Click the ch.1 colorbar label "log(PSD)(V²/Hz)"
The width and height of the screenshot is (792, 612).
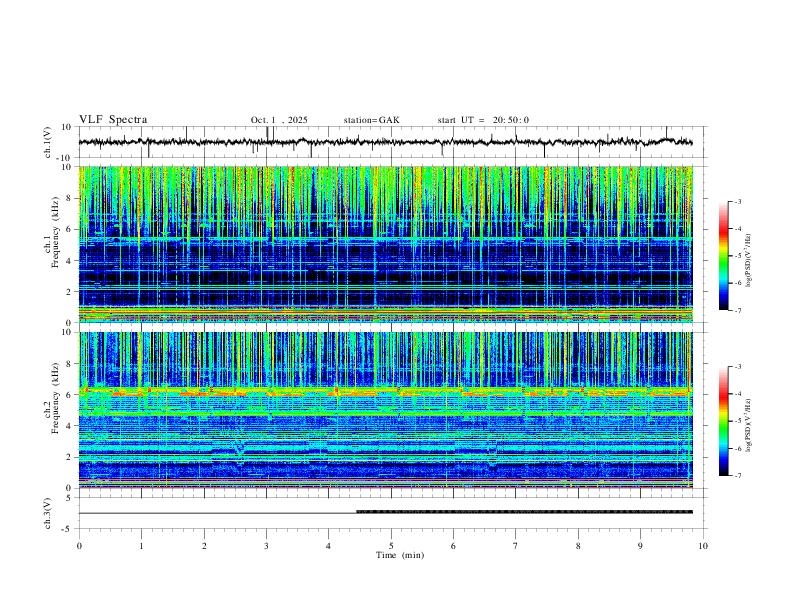(x=748, y=260)
